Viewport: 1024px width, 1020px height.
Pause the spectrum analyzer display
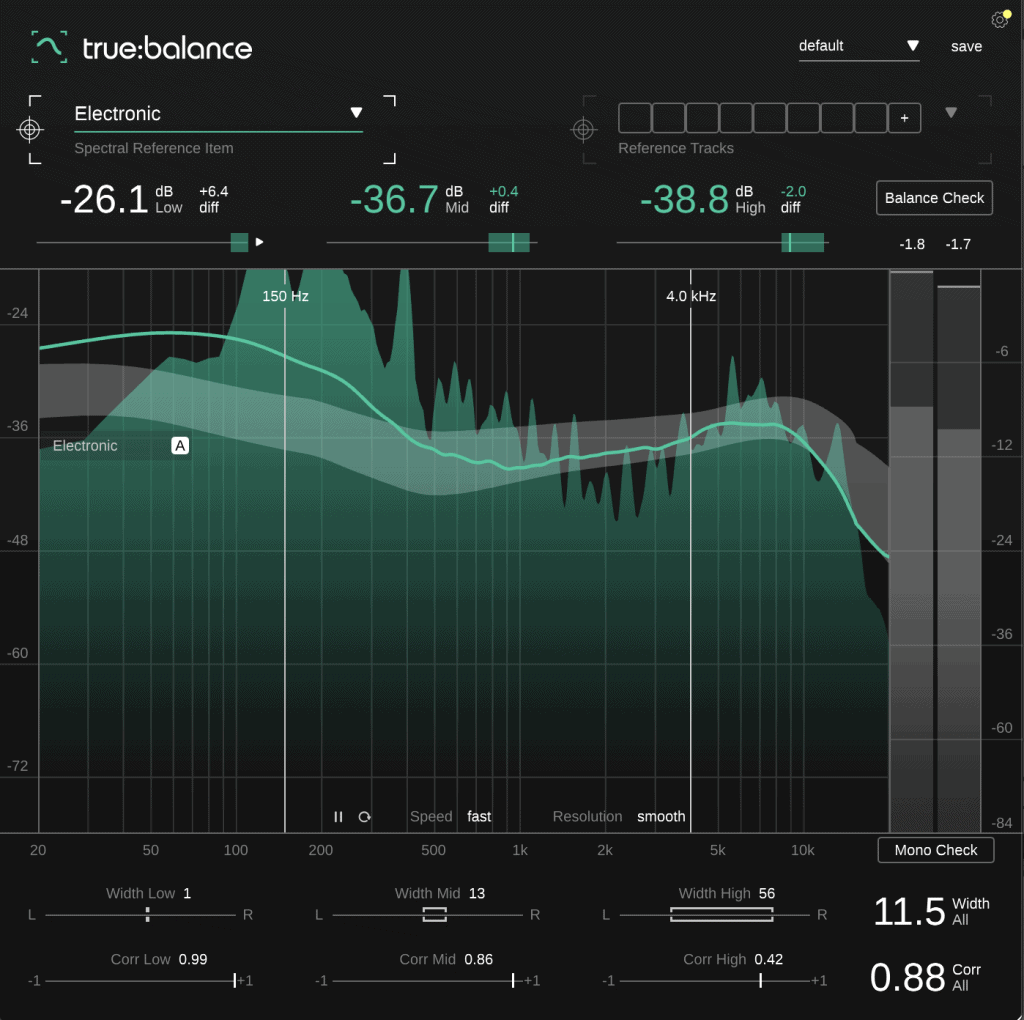[338, 817]
